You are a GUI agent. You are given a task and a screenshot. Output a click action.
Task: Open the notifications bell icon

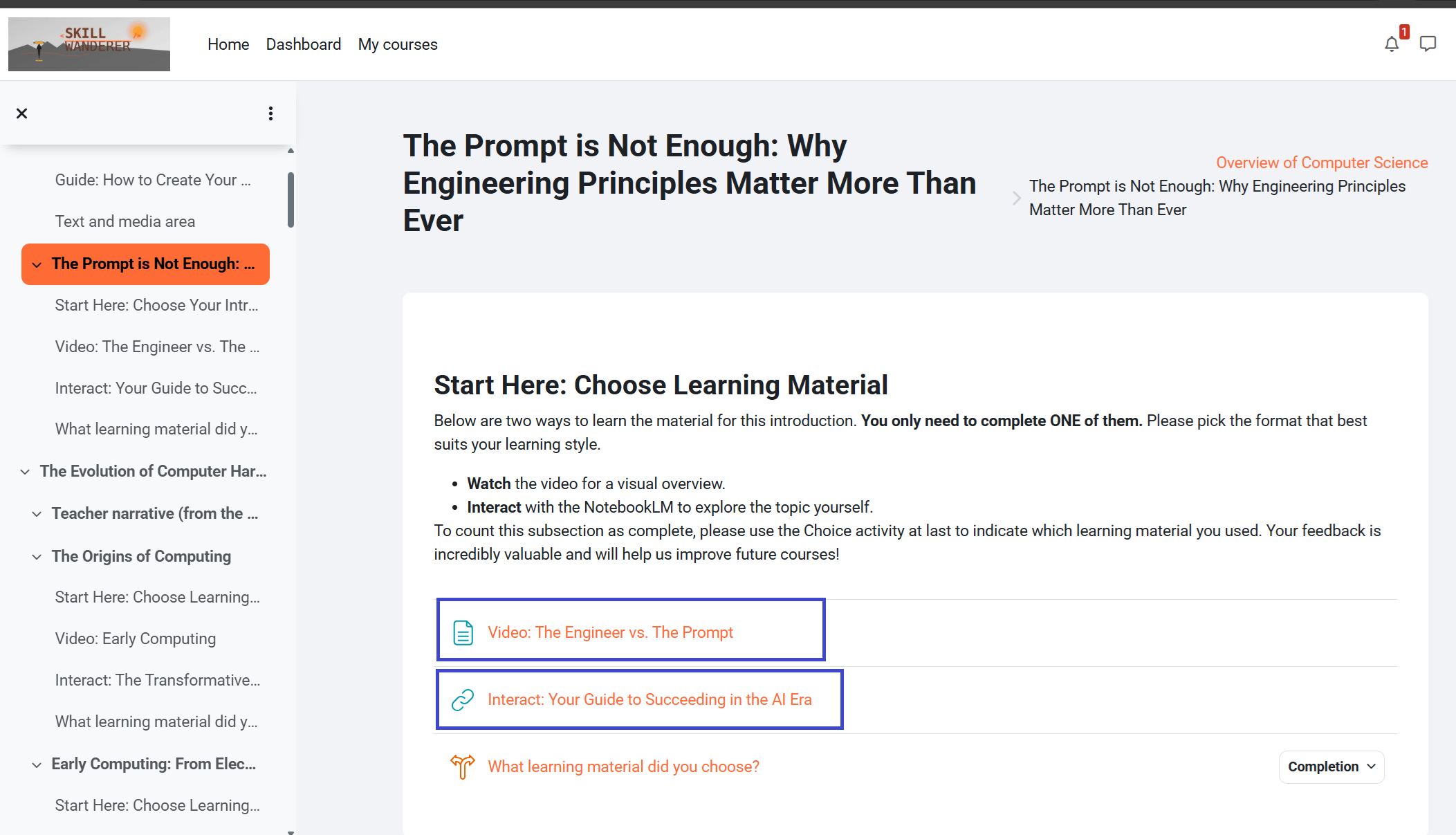coord(1392,44)
